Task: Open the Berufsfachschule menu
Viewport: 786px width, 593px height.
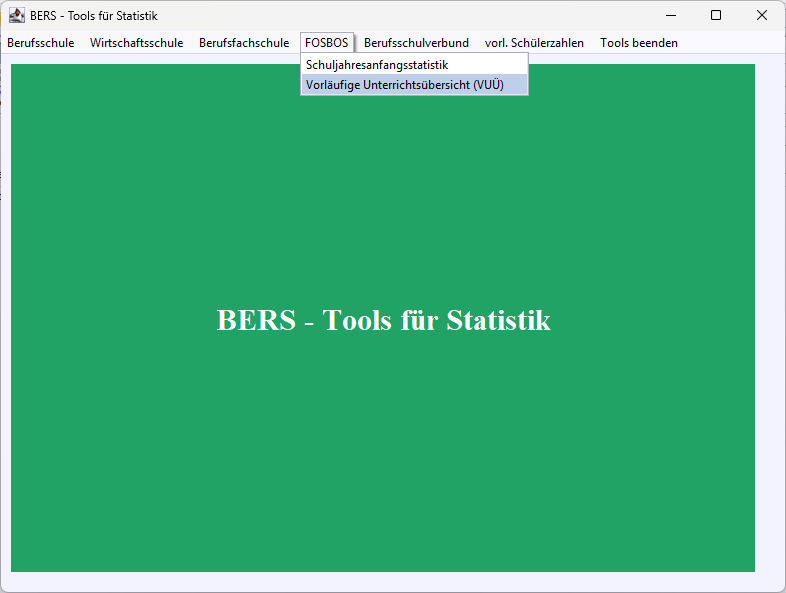Action: tap(244, 43)
